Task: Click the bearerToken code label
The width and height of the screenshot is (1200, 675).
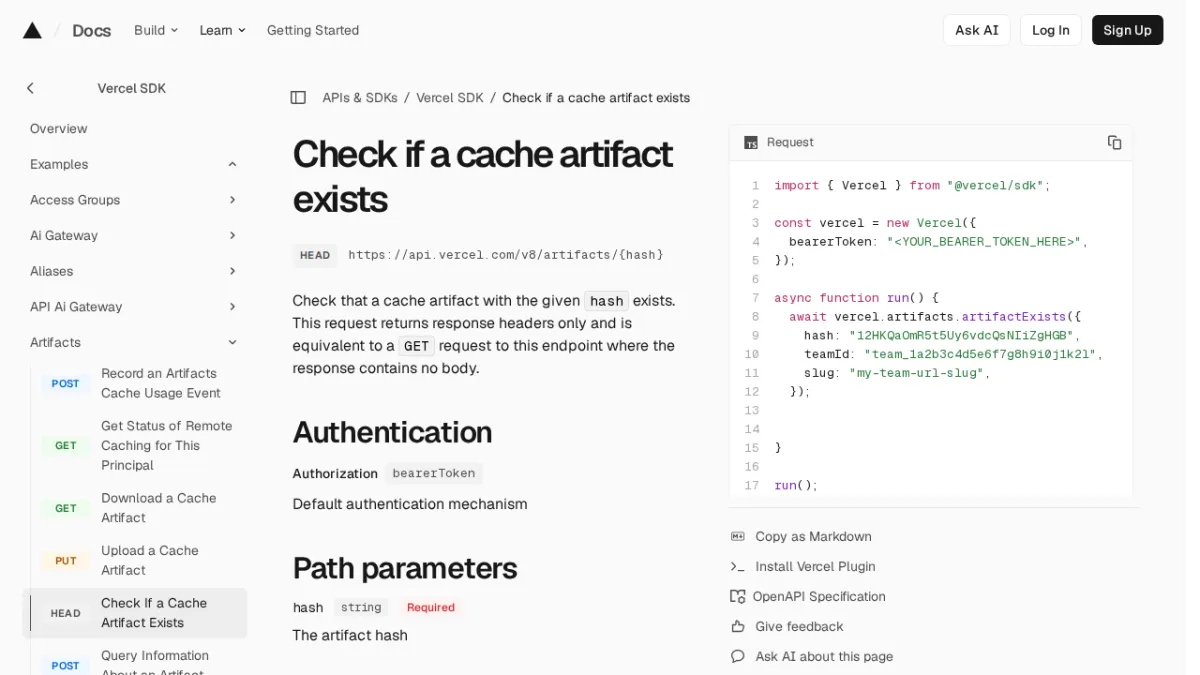Action: pyautogui.click(x=434, y=473)
